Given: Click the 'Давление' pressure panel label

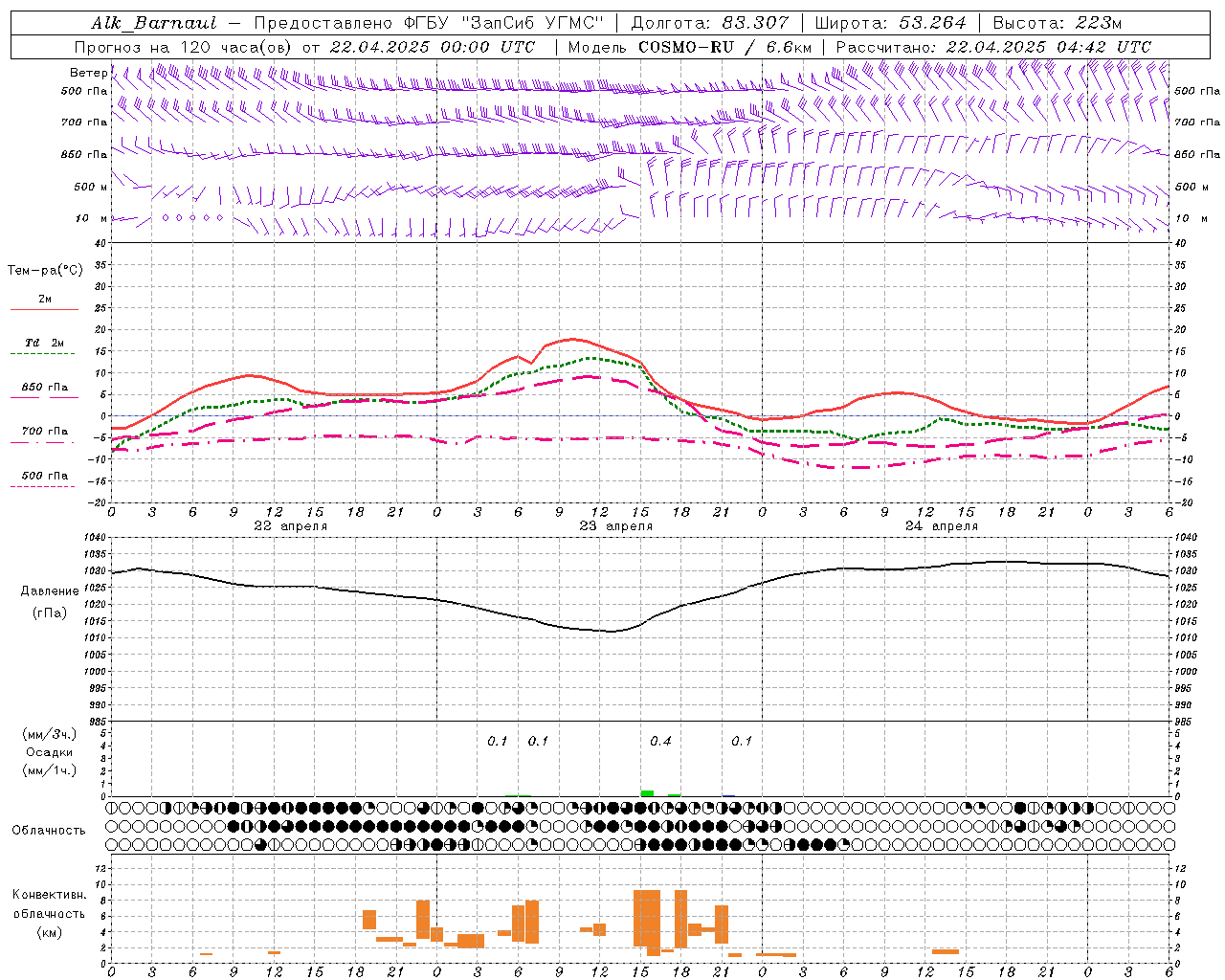Looking at the screenshot, I should tap(49, 591).
